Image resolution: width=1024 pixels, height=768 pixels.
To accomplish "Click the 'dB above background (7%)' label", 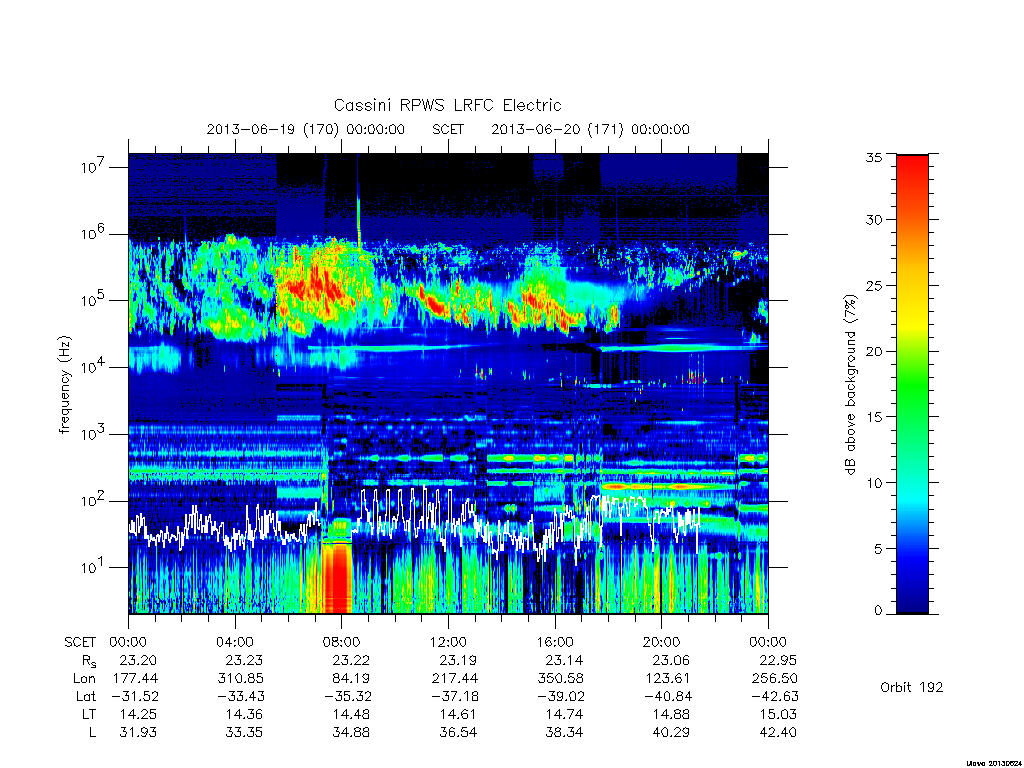I will click(850, 385).
